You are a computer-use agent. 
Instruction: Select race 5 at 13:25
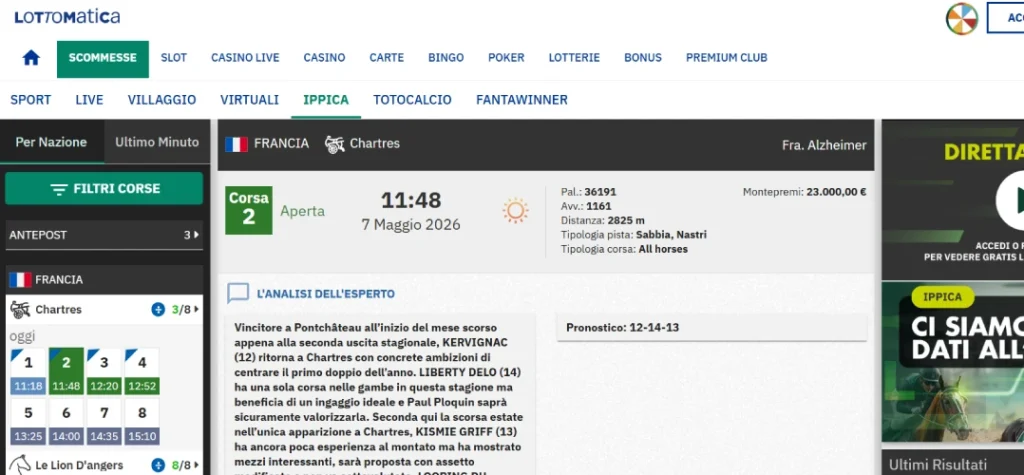28,421
